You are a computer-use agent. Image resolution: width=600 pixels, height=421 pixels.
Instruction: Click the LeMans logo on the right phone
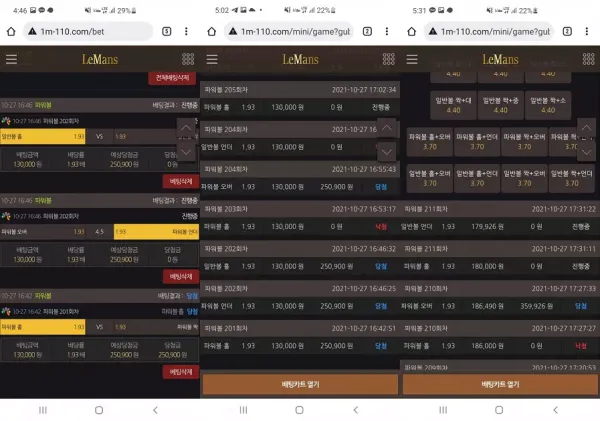click(501, 59)
